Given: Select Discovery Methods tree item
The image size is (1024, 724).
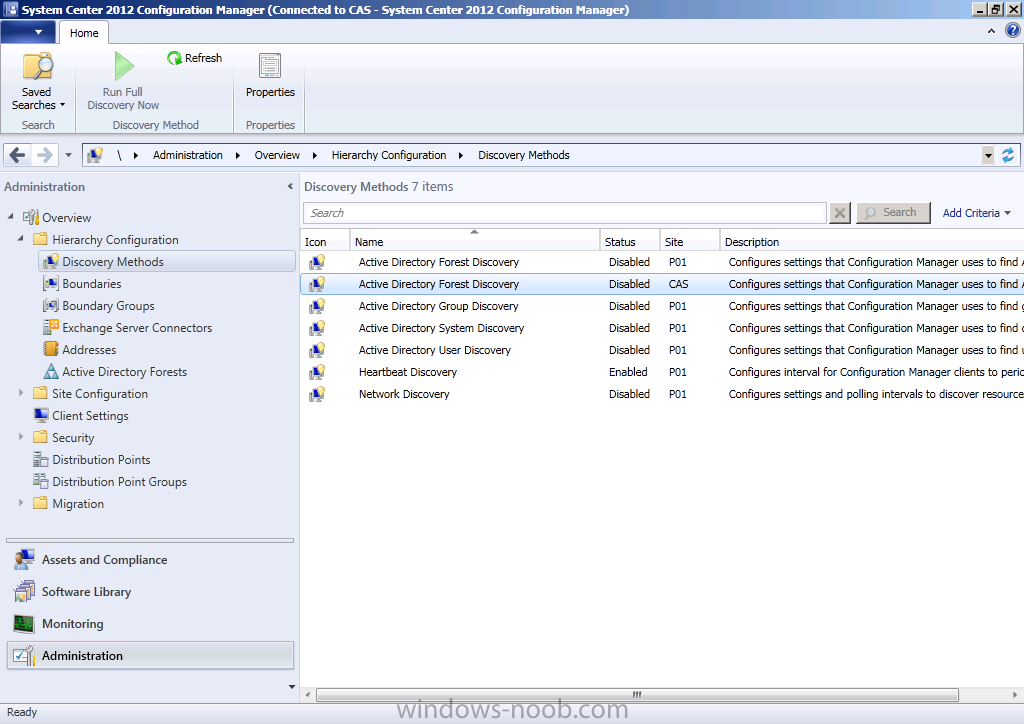Looking at the screenshot, I should click(167, 261).
